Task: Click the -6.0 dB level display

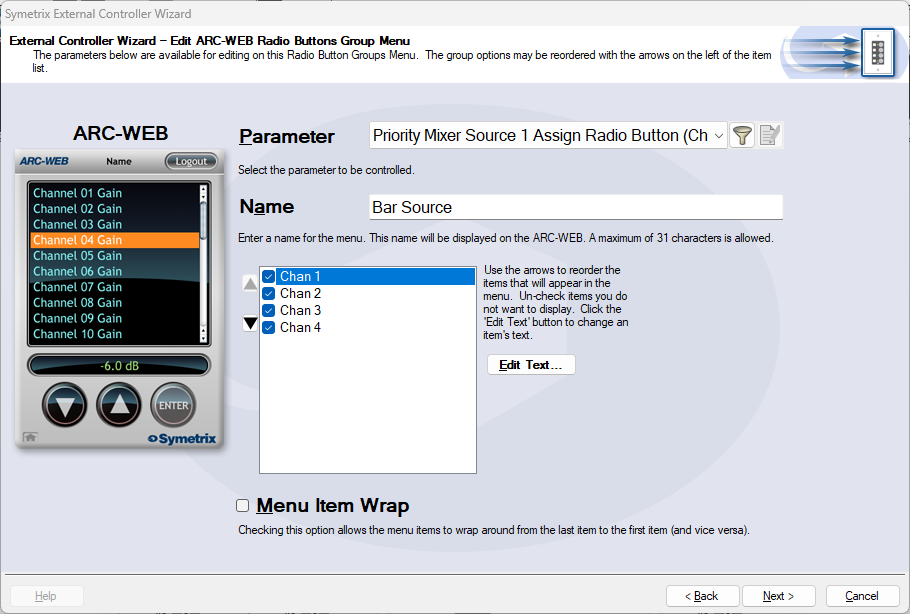Action: click(119, 365)
